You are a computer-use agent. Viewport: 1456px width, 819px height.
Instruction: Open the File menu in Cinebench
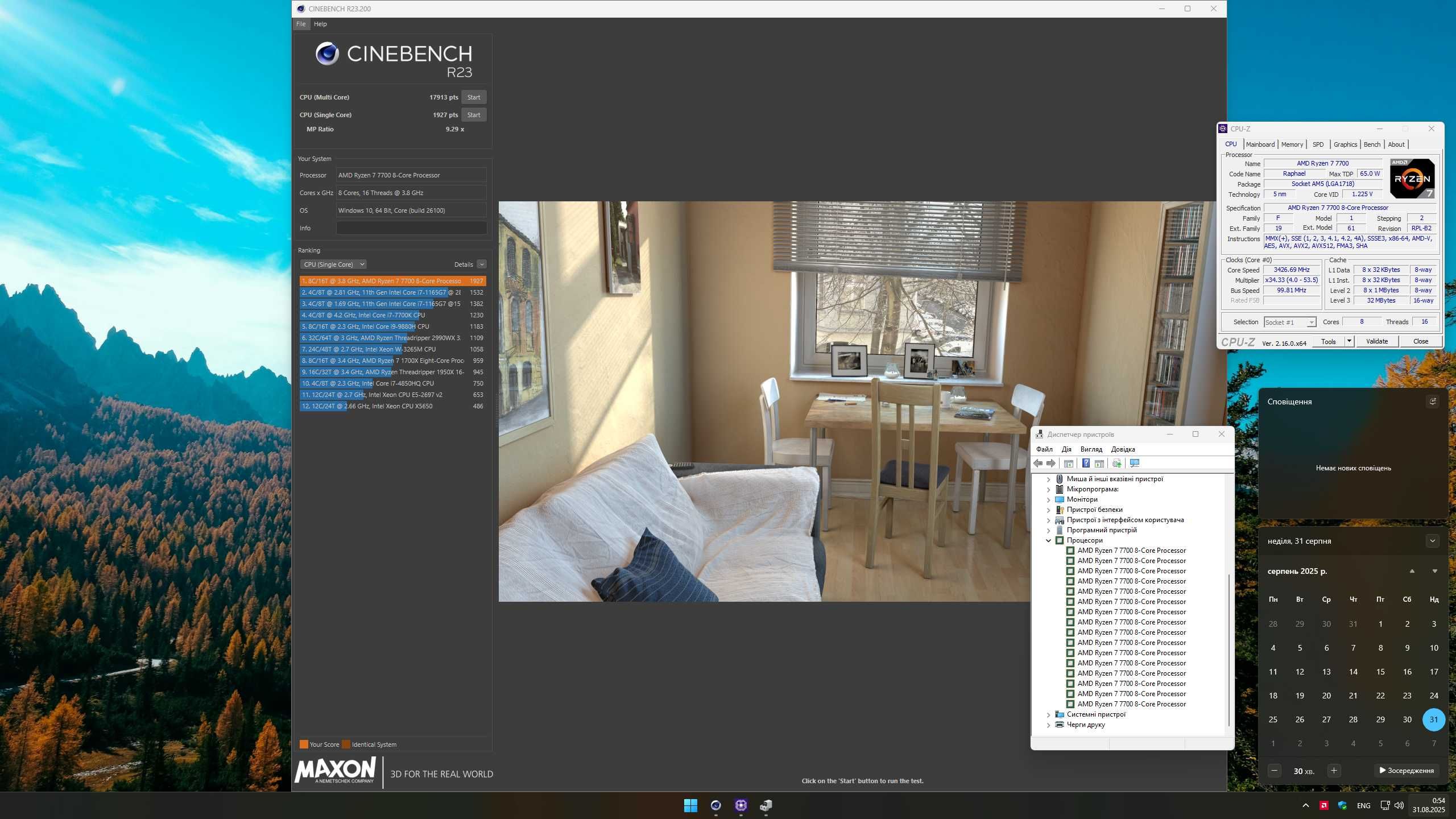(x=301, y=24)
